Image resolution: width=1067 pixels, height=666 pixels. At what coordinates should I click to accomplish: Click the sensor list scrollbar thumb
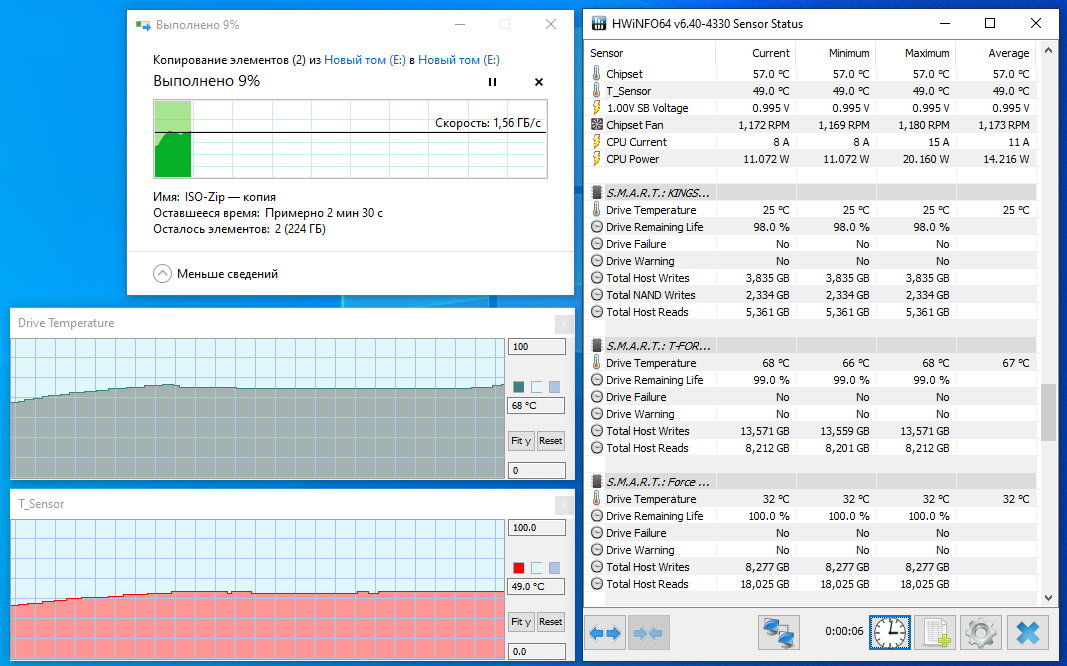coord(1048,412)
